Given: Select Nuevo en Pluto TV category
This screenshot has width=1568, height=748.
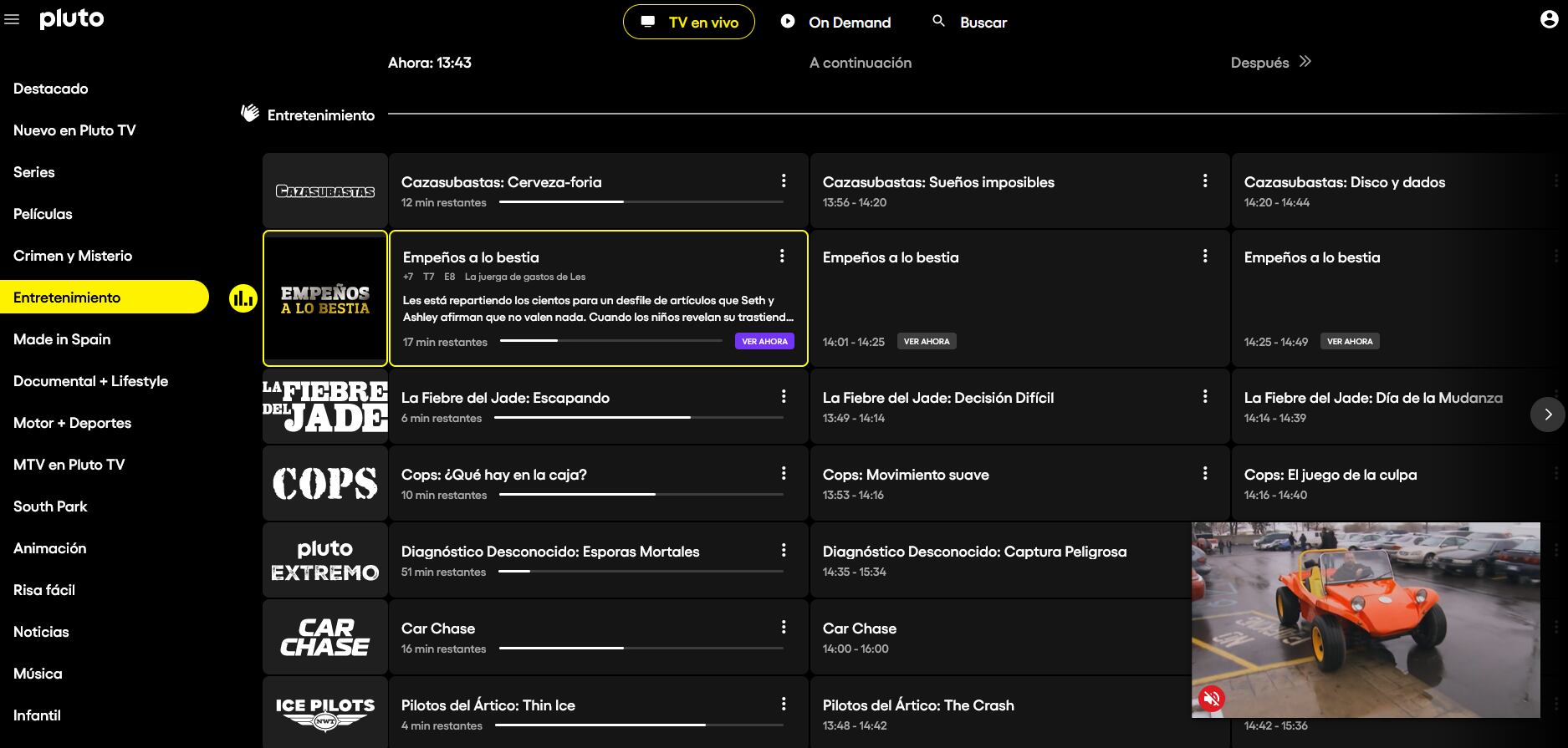Looking at the screenshot, I should tap(74, 130).
